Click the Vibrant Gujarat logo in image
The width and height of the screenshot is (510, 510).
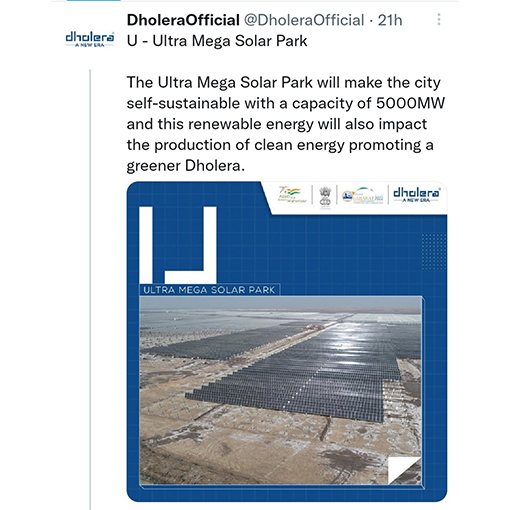(x=363, y=195)
